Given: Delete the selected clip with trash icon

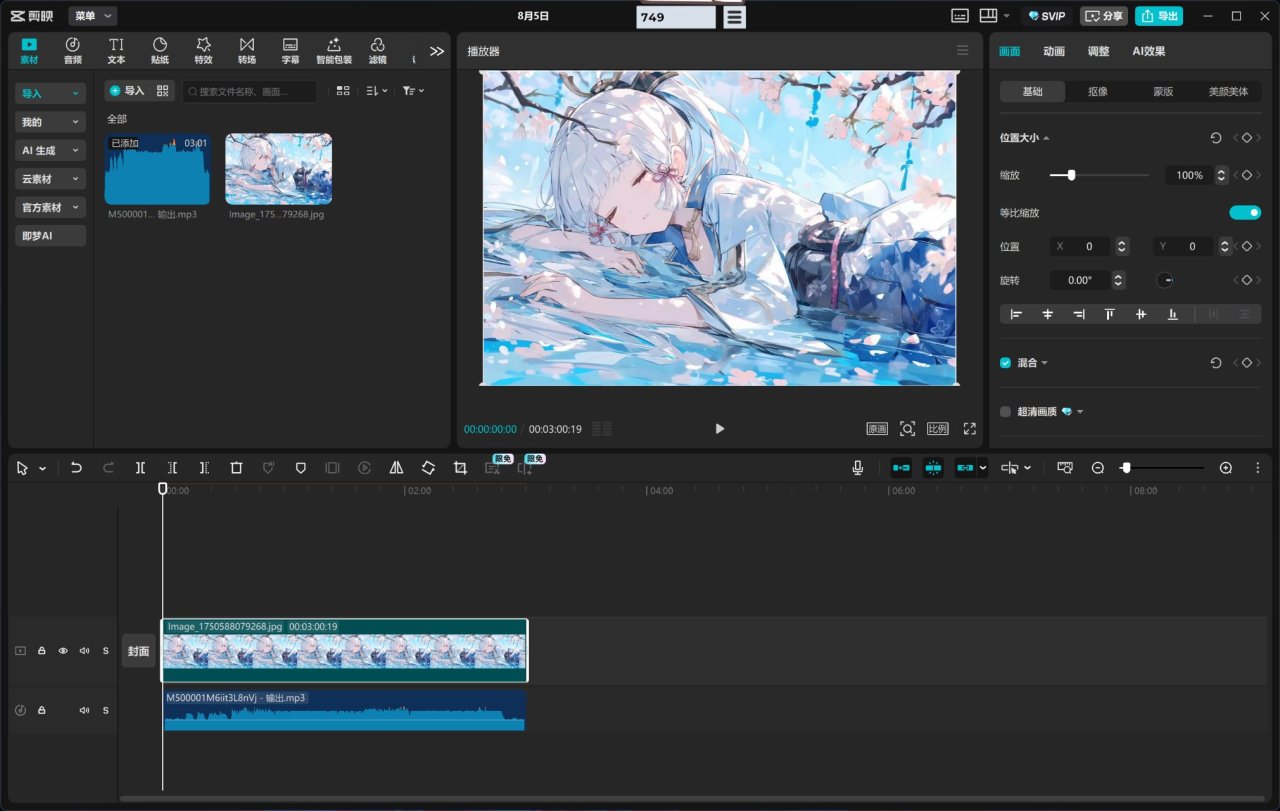Looking at the screenshot, I should point(236,467).
